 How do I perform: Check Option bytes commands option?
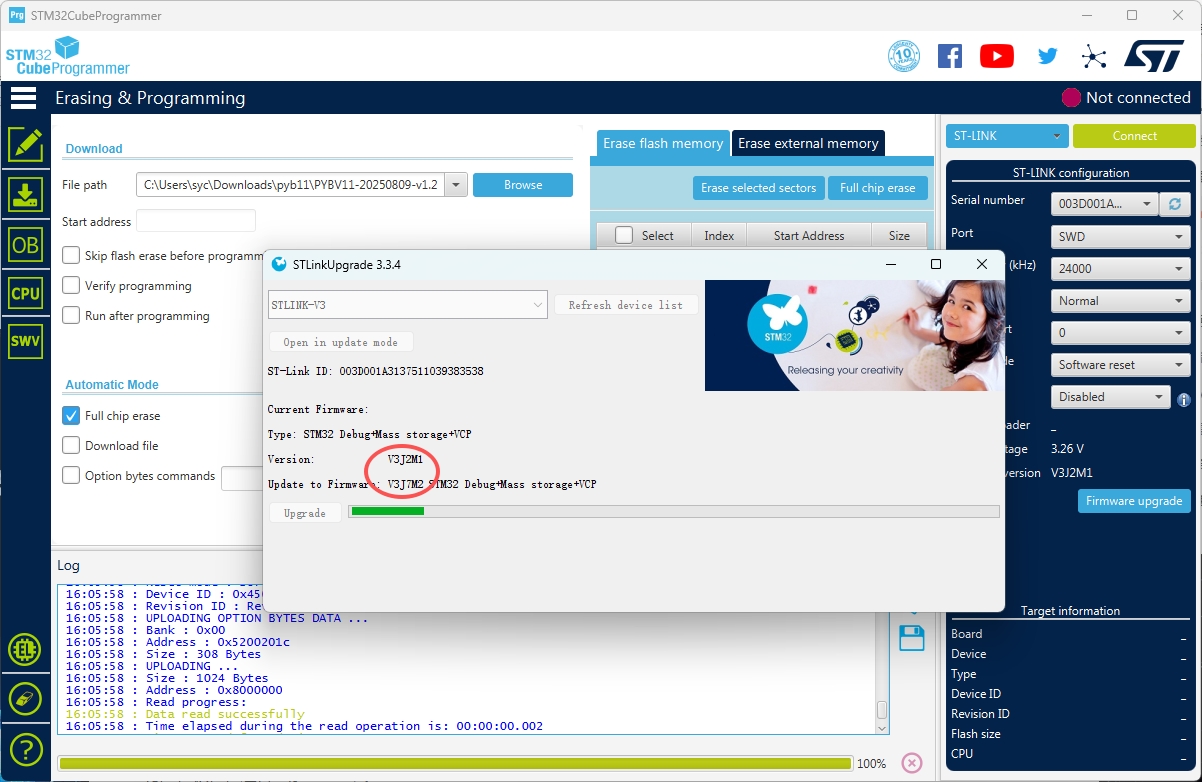click(71, 475)
